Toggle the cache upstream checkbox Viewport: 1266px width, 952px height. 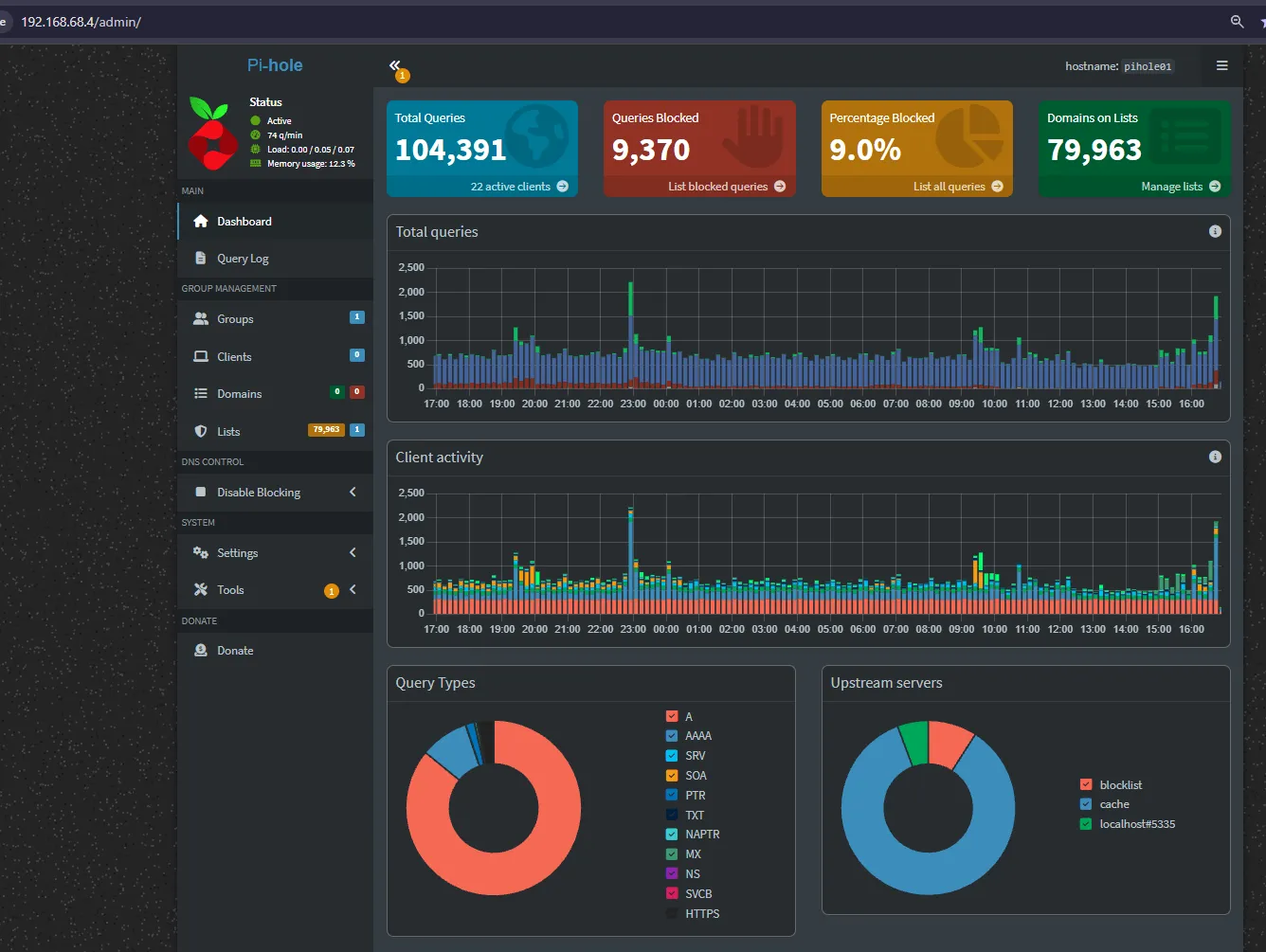(x=1086, y=803)
